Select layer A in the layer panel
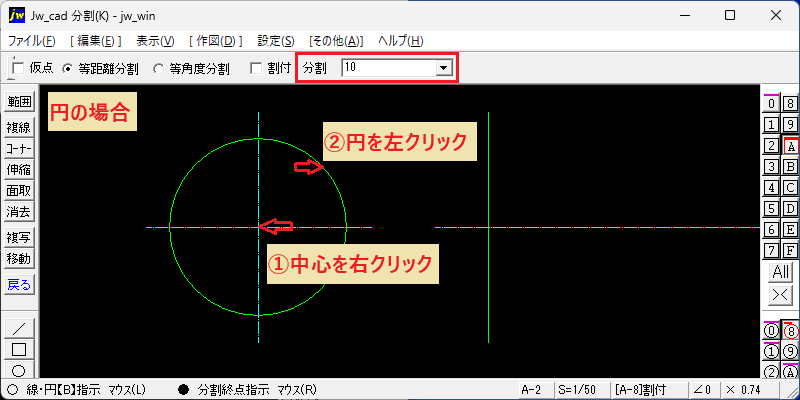 coord(790,146)
